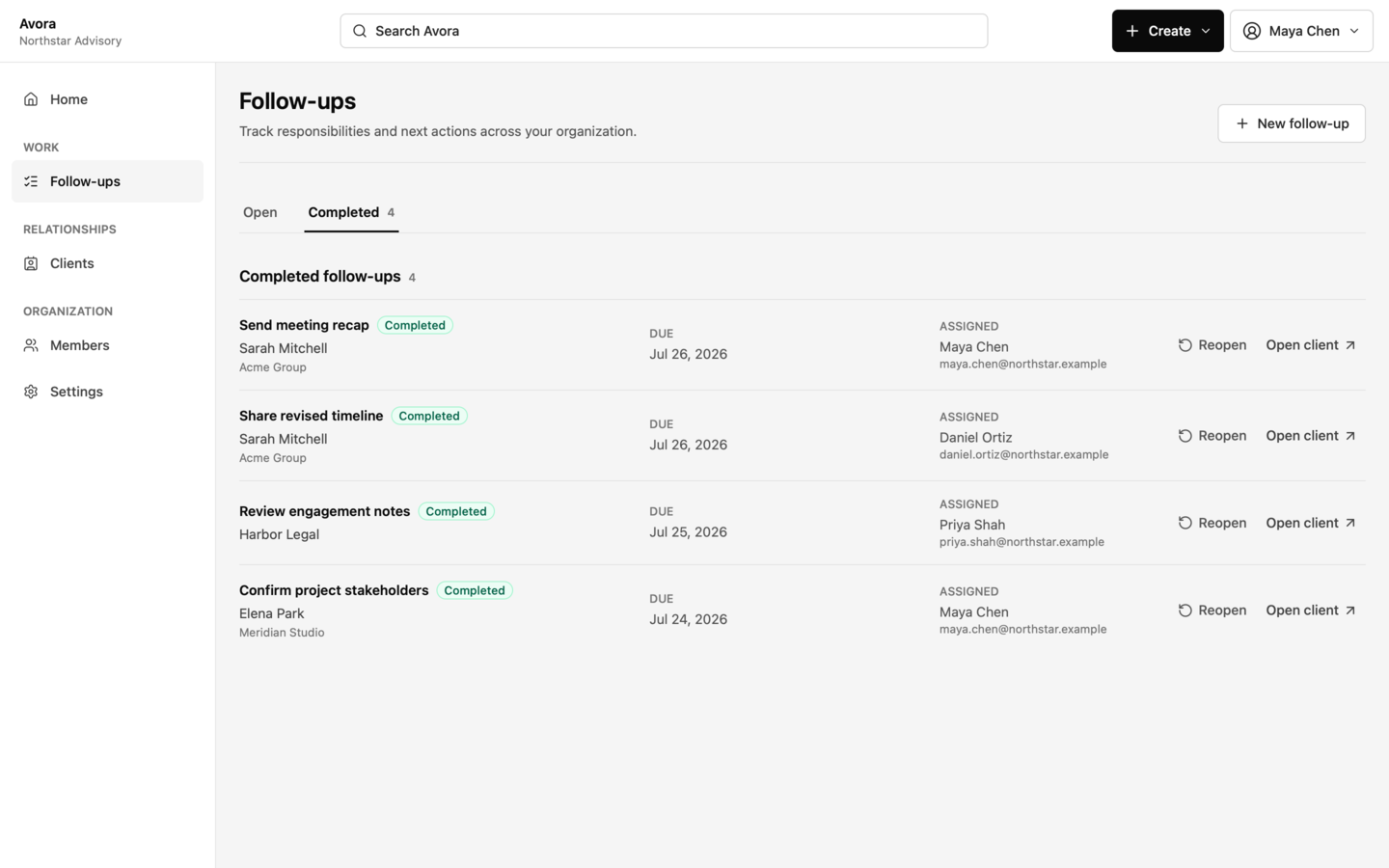The height and width of the screenshot is (868, 1389).
Task: Click external arrow icon for Review engagement notes client
Action: [x=1350, y=523]
